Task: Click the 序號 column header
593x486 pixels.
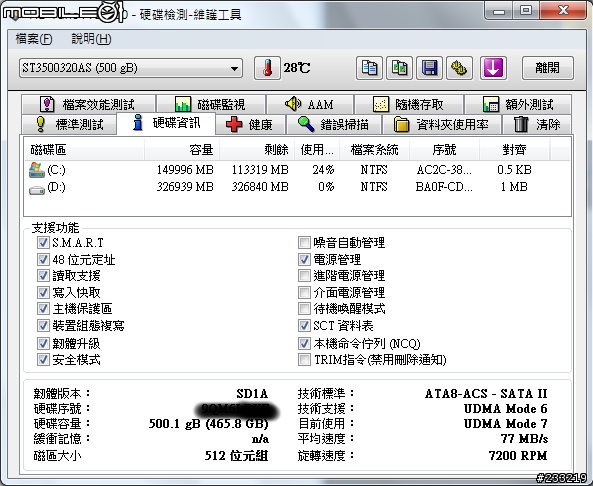Action: (x=444, y=150)
